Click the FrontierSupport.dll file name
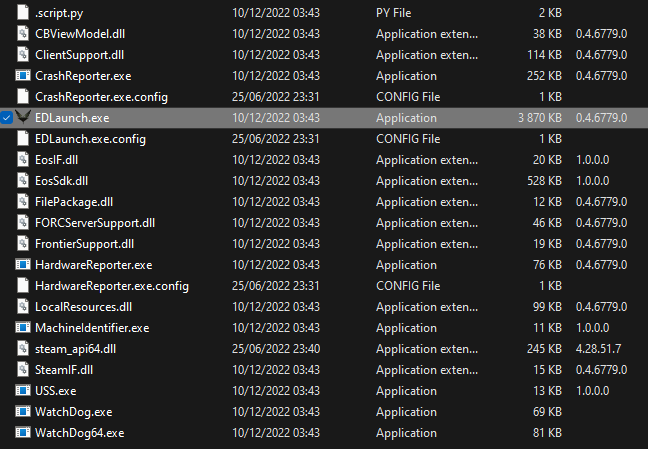The width and height of the screenshot is (648, 449). (x=84, y=244)
